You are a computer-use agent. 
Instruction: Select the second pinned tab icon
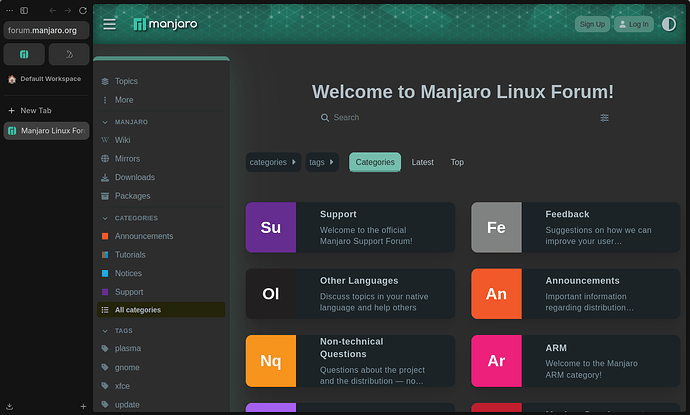(x=69, y=54)
